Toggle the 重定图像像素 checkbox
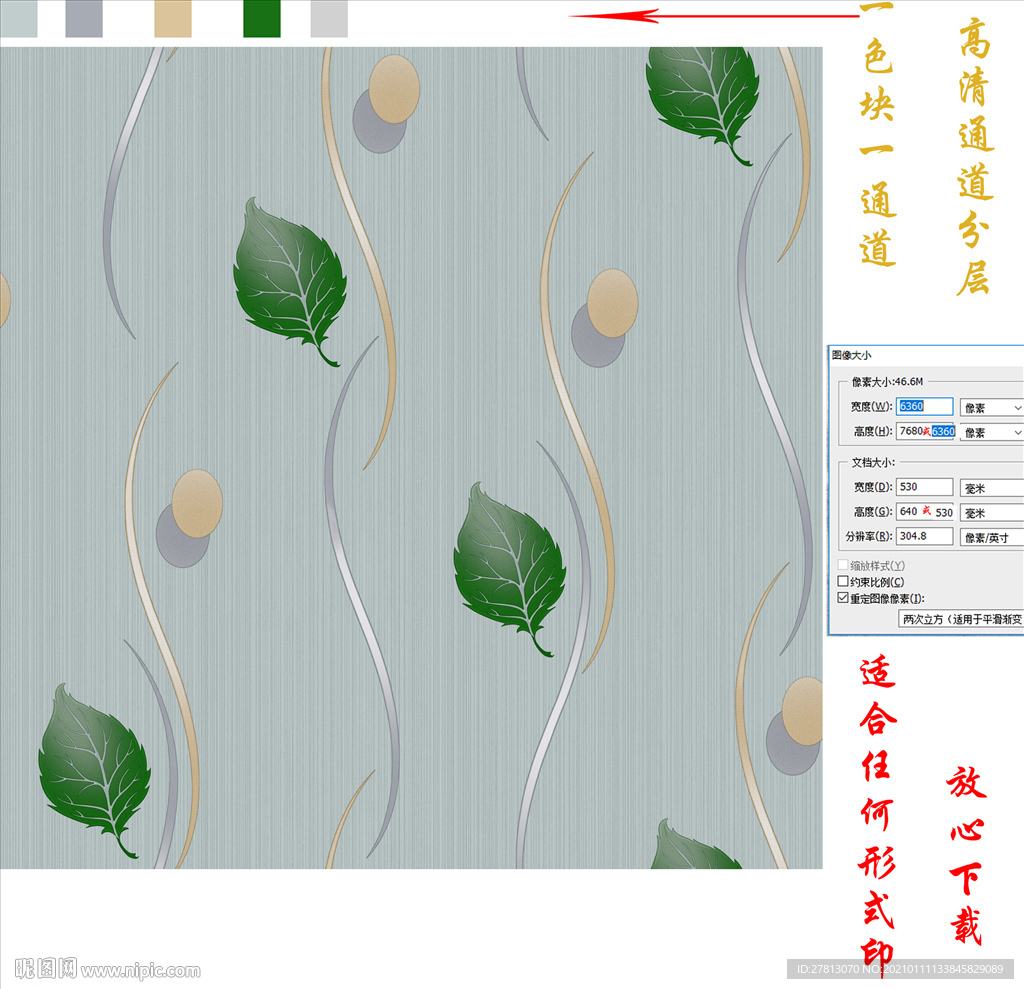 pyautogui.click(x=843, y=598)
